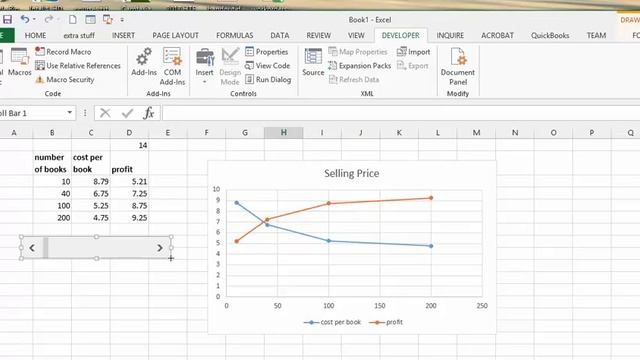The height and width of the screenshot is (360, 640).
Task: Open Expansion Packs
Action: point(360,65)
